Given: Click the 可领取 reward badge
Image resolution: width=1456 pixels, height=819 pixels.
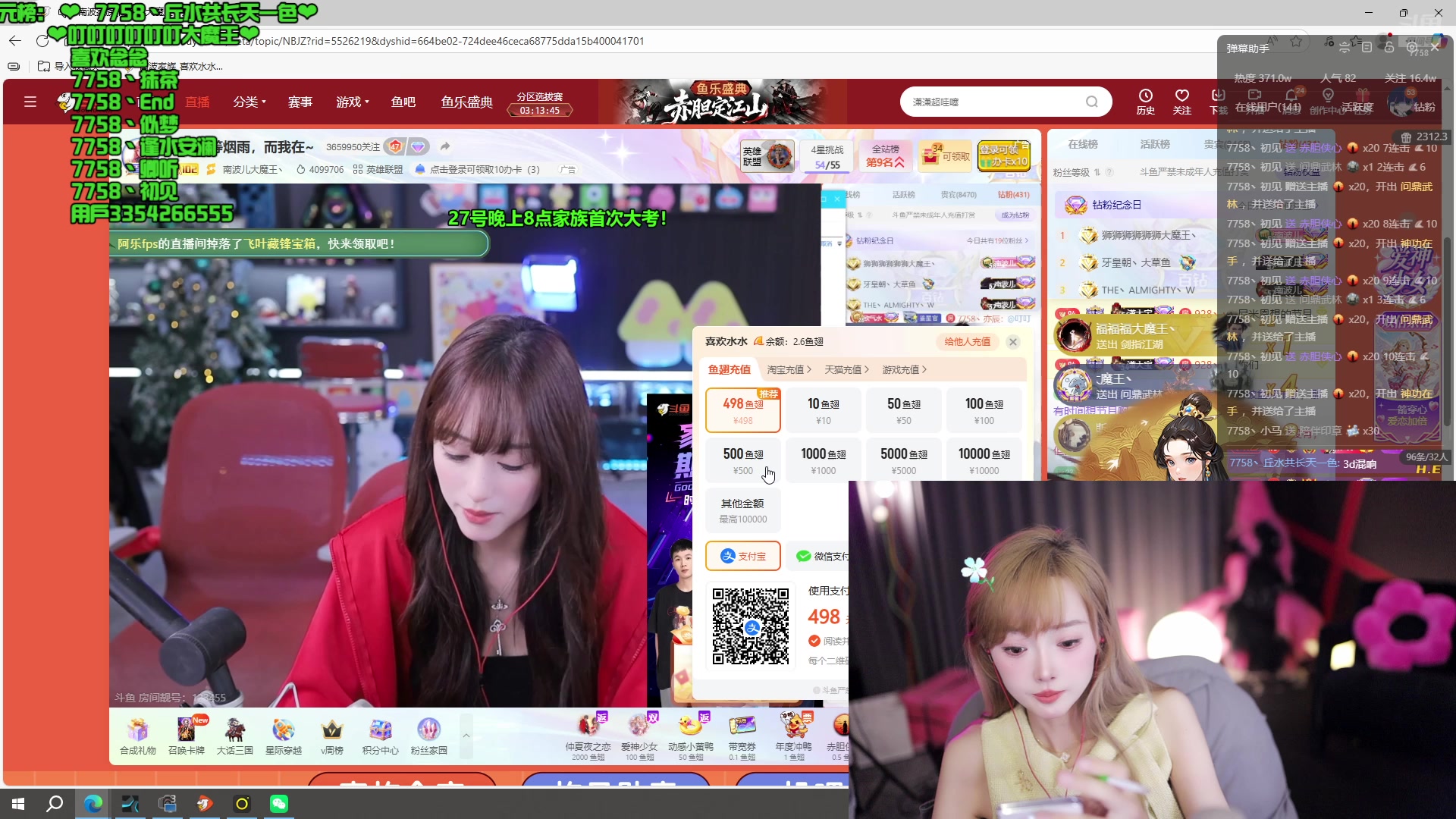Looking at the screenshot, I should coord(945,155).
